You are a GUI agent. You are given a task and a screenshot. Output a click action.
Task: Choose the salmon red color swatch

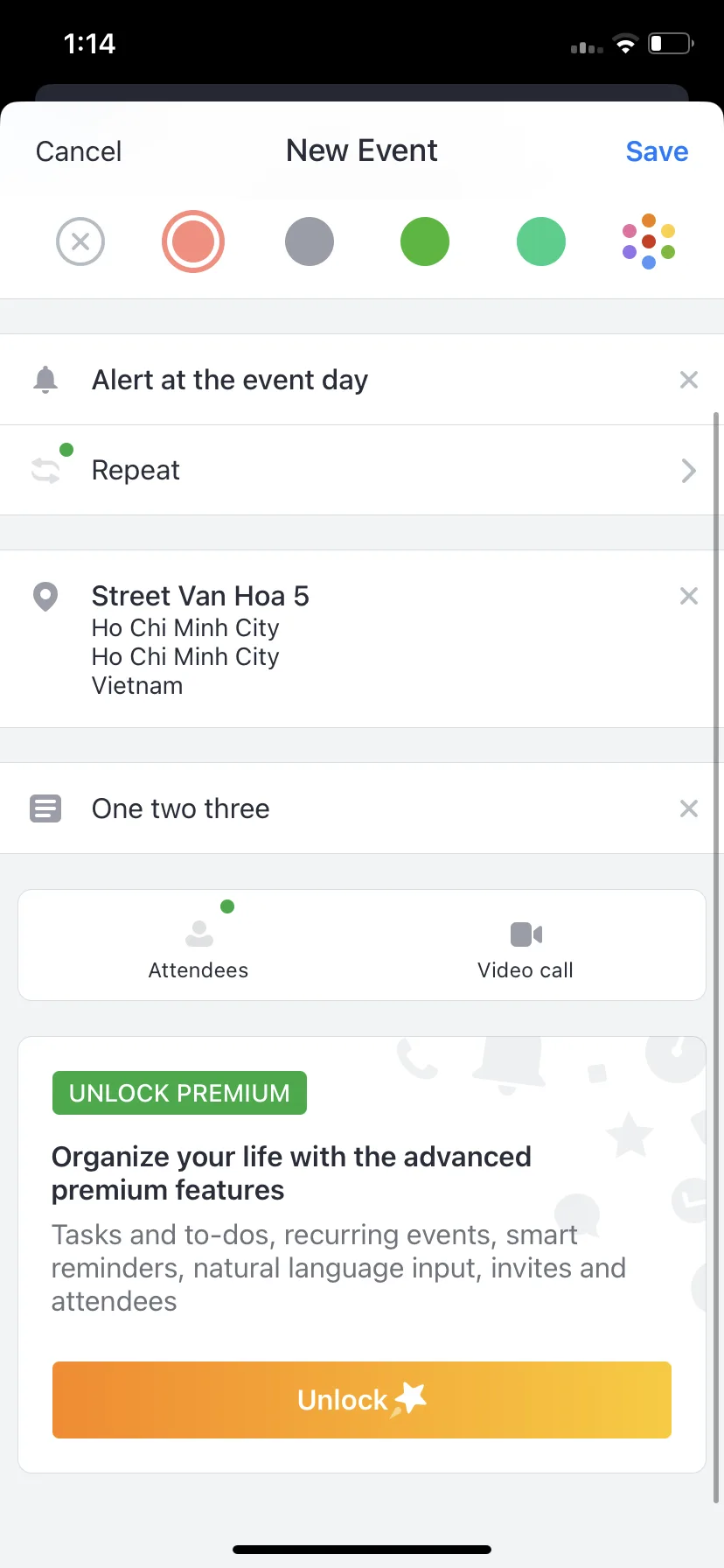pos(193,241)
